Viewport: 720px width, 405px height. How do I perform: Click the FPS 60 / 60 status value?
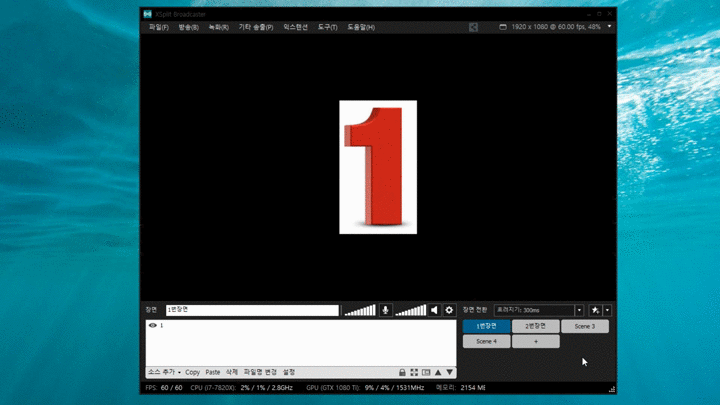(171, 388)
